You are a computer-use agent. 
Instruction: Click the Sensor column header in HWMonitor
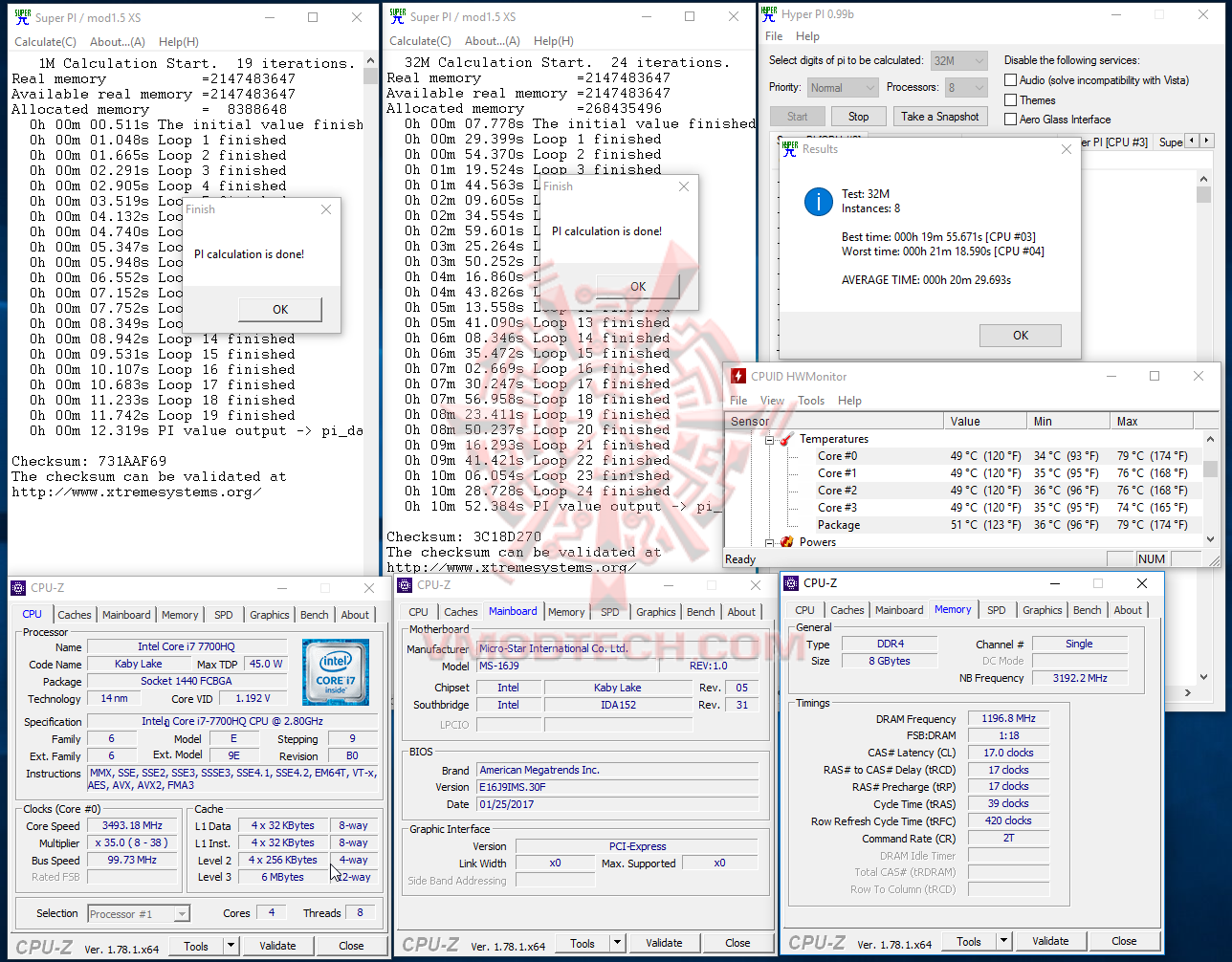(833, 421)
